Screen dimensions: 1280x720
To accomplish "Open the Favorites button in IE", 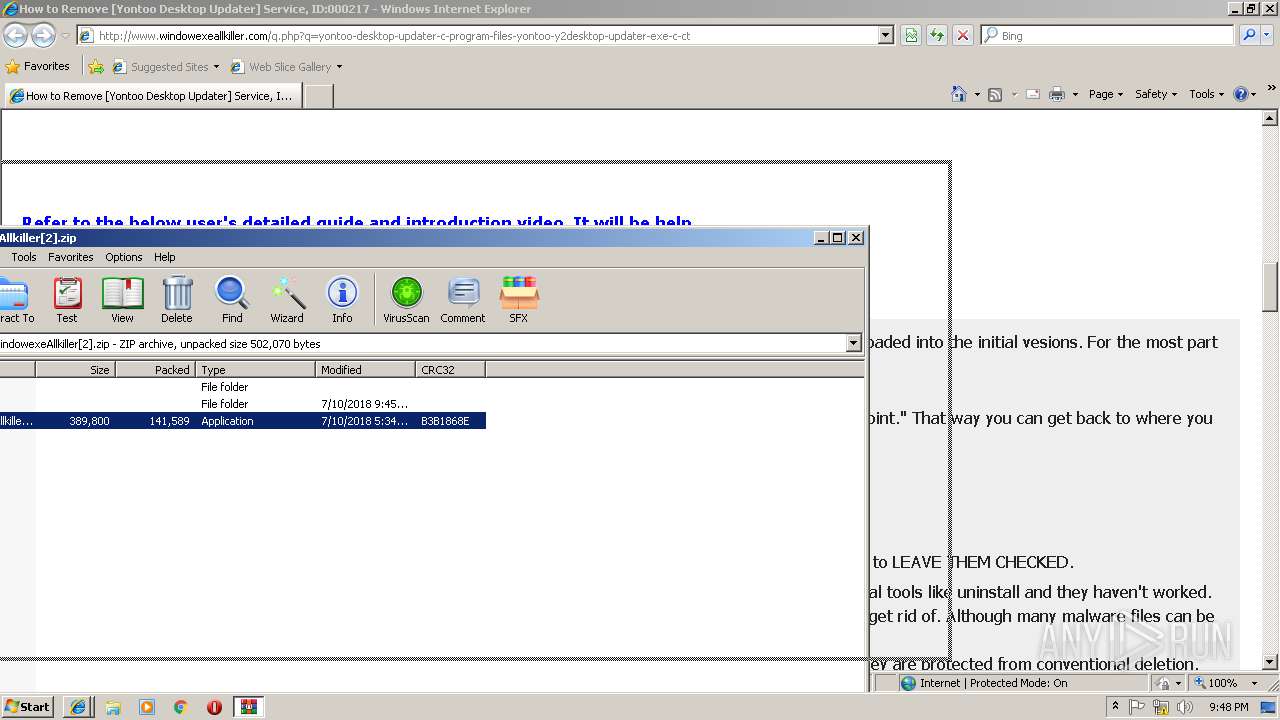I will coord(38,66).
